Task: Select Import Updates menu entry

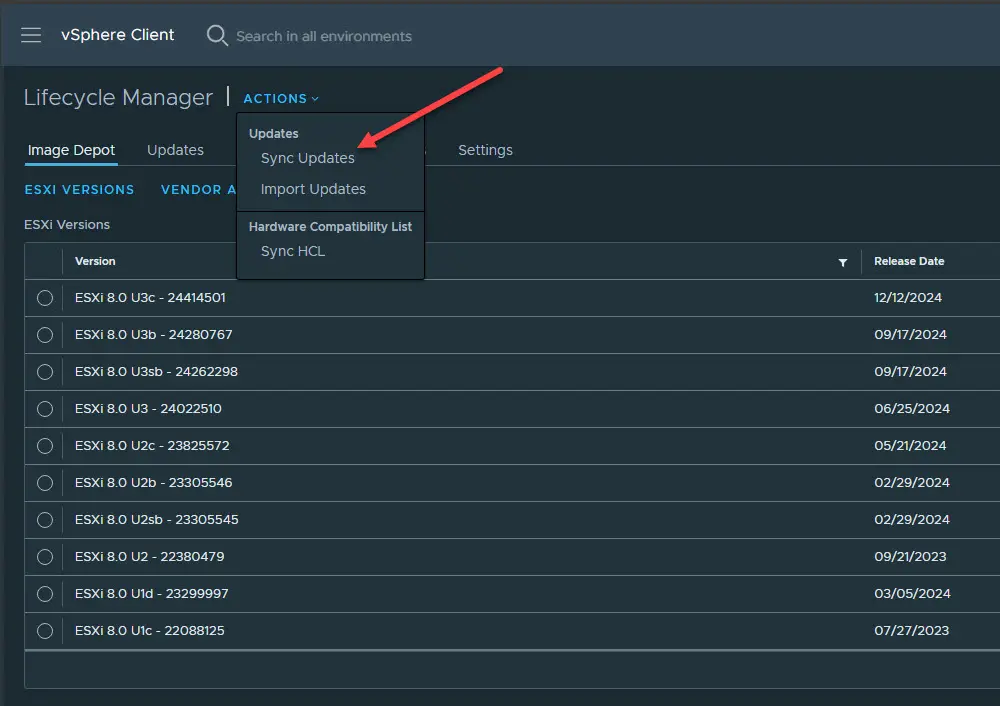Action: (314, 189)
